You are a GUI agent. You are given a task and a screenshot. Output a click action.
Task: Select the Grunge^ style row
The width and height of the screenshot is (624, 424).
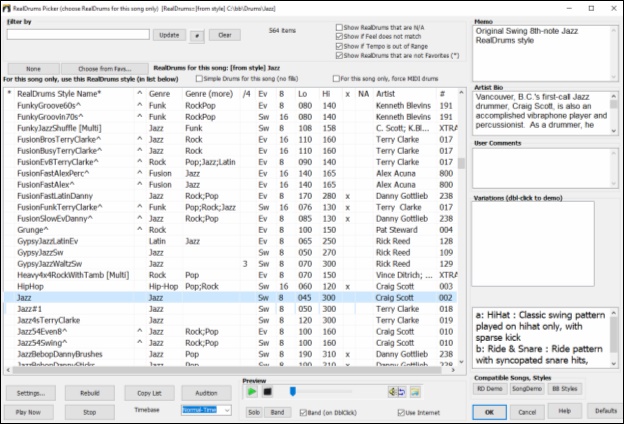[230, 230]
